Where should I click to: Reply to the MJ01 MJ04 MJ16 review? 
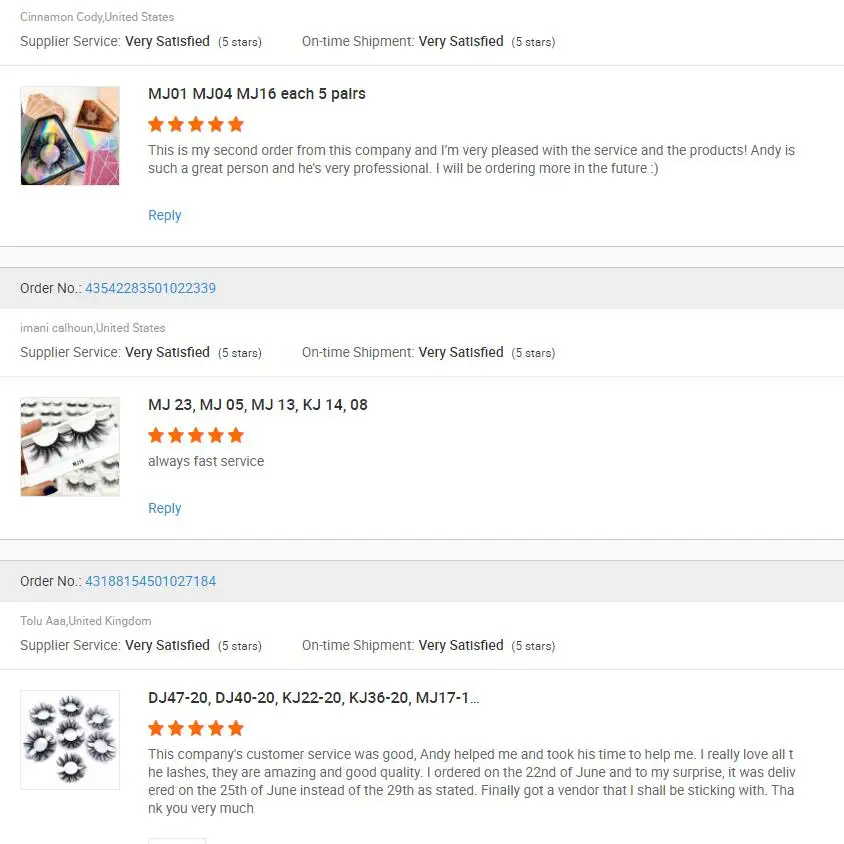pos(165,215)
